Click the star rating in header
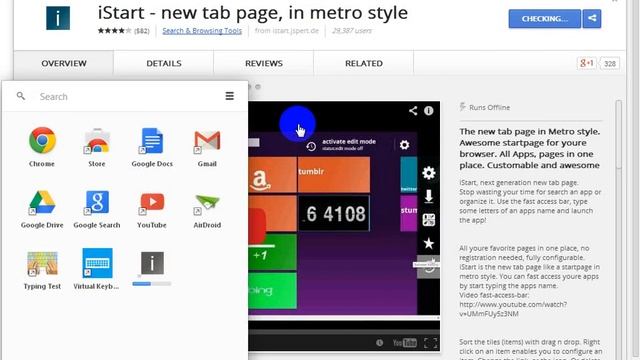This screenshot has height=360, width=640. pos(114,31)
